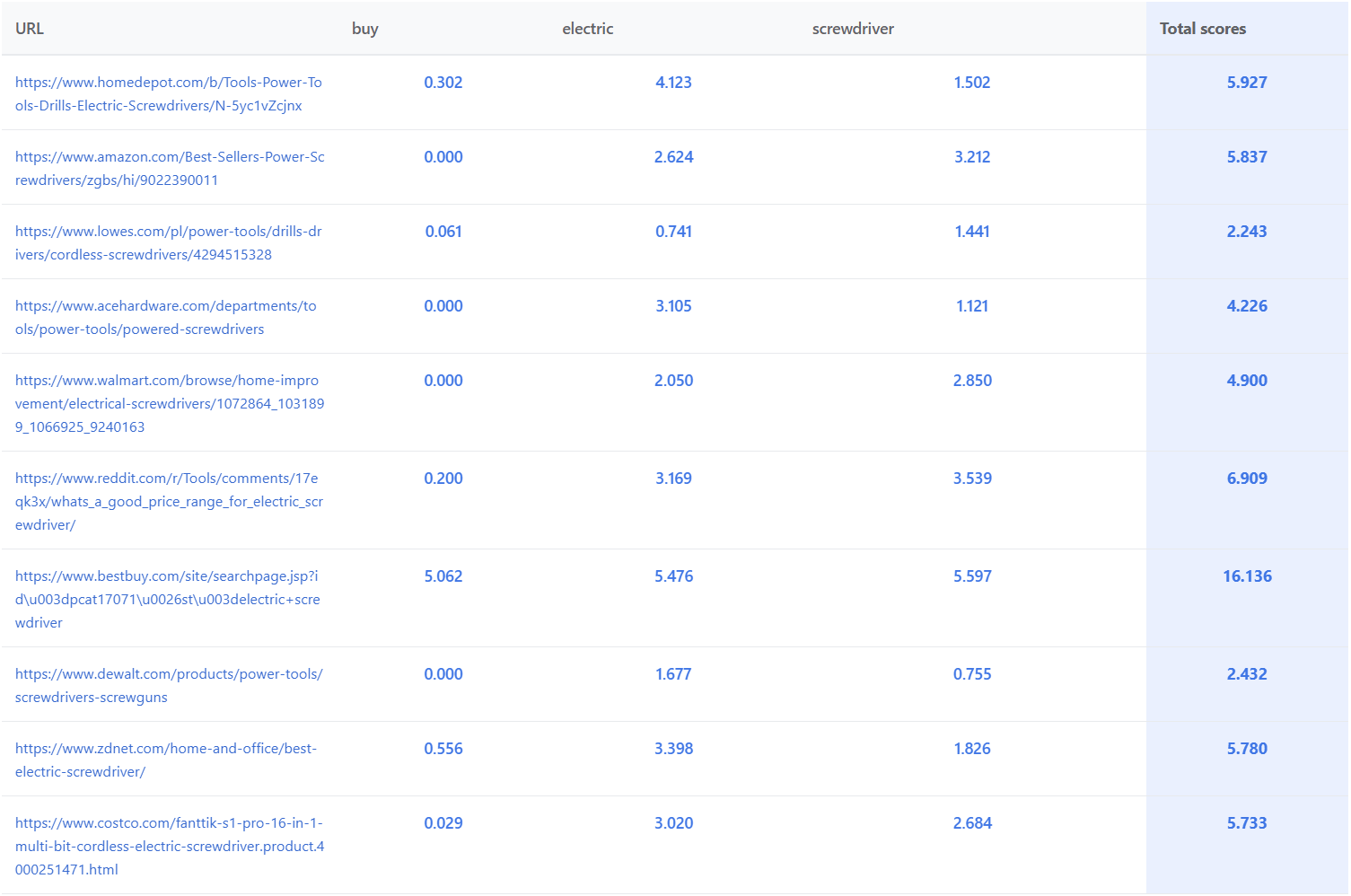Select electric score 1.677
Image resolution: width=1351 pixels, height=896 pixels.
pos(673,674)
